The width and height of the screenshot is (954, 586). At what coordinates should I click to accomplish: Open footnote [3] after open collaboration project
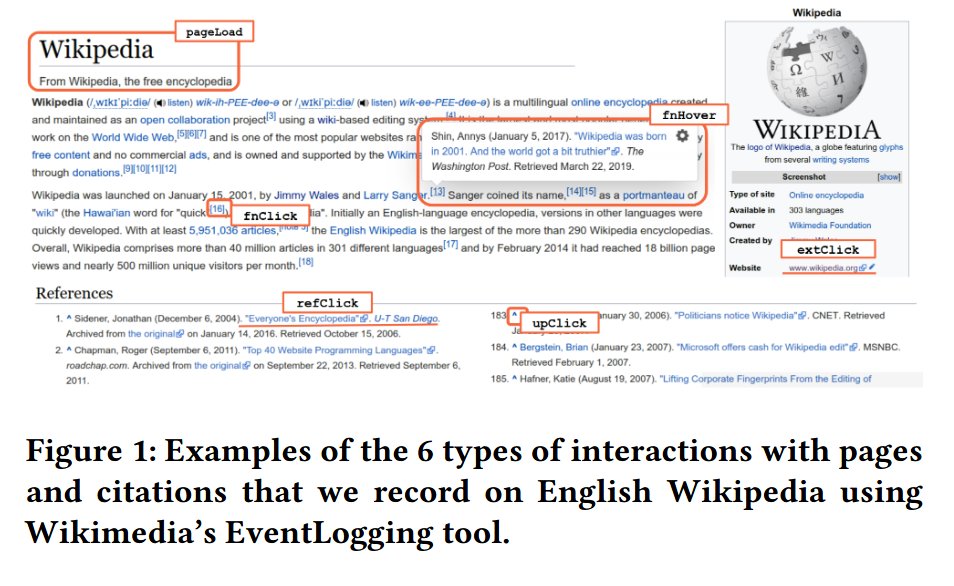tap(271, 116)
